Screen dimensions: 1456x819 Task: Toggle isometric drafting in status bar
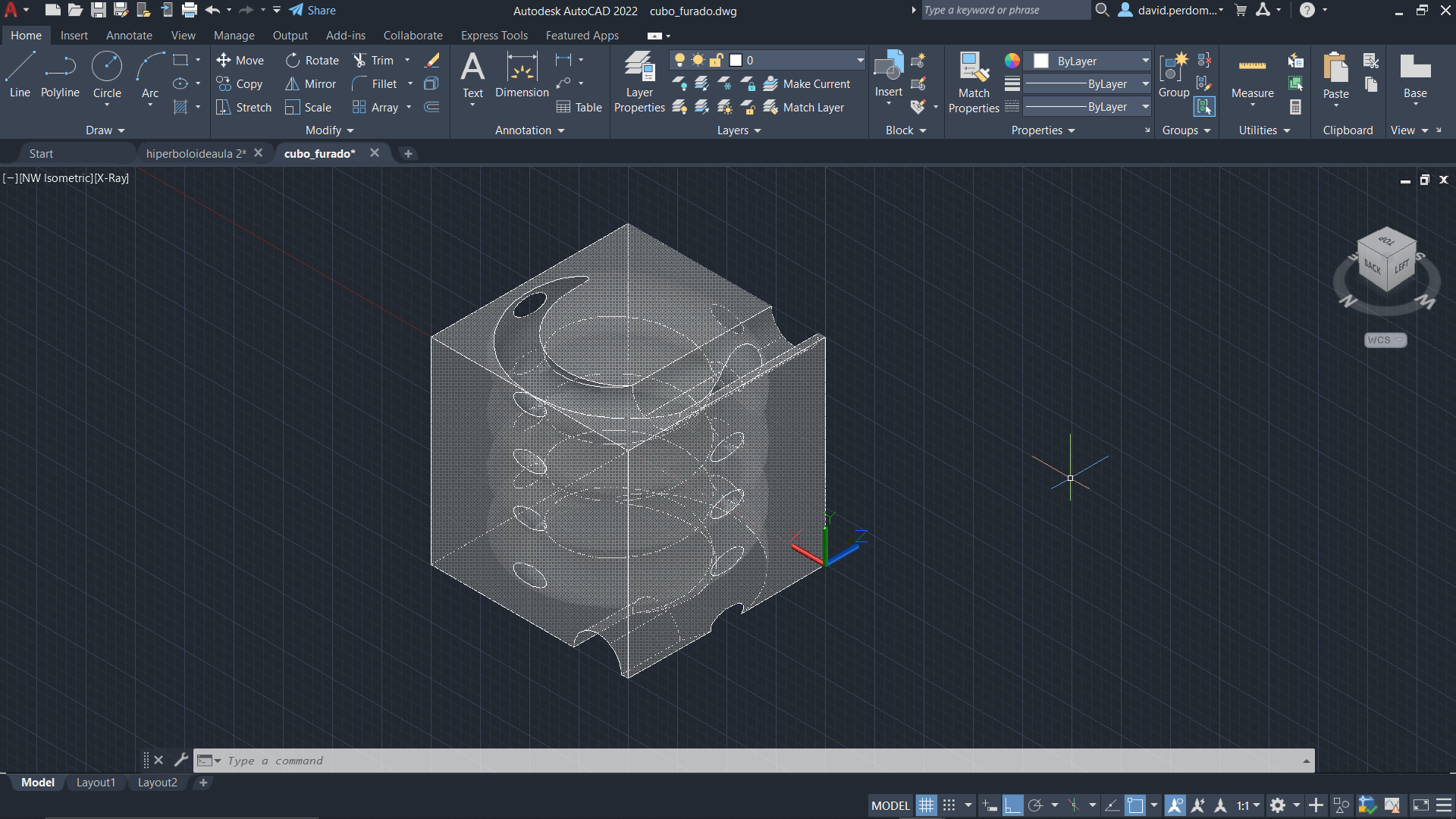1074,805
